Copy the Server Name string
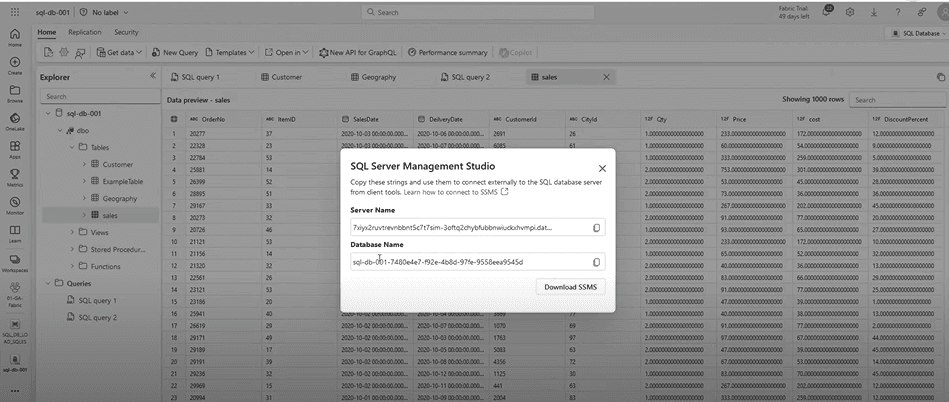Image resolution: width=949 pixels, height=402 pixels. point(596,228)
